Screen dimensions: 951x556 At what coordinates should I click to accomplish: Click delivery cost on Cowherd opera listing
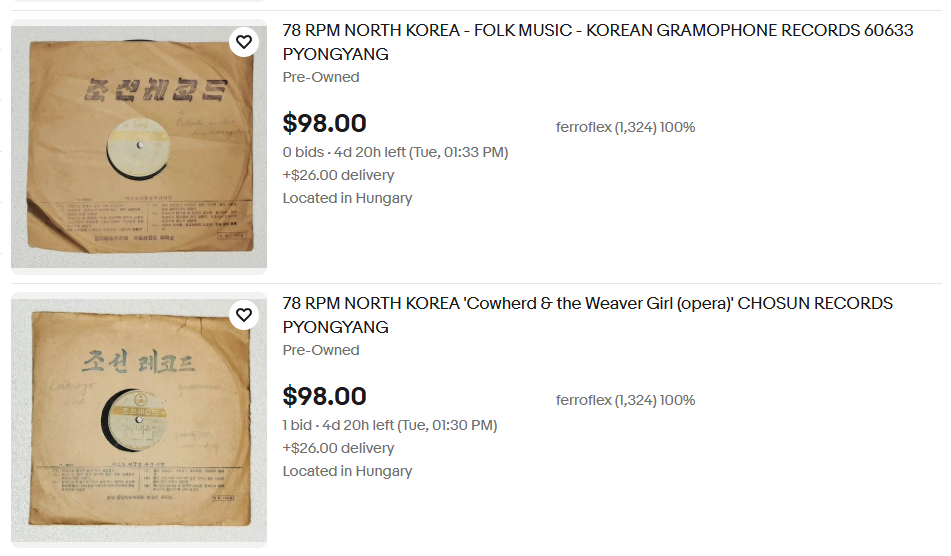point(338,448)
